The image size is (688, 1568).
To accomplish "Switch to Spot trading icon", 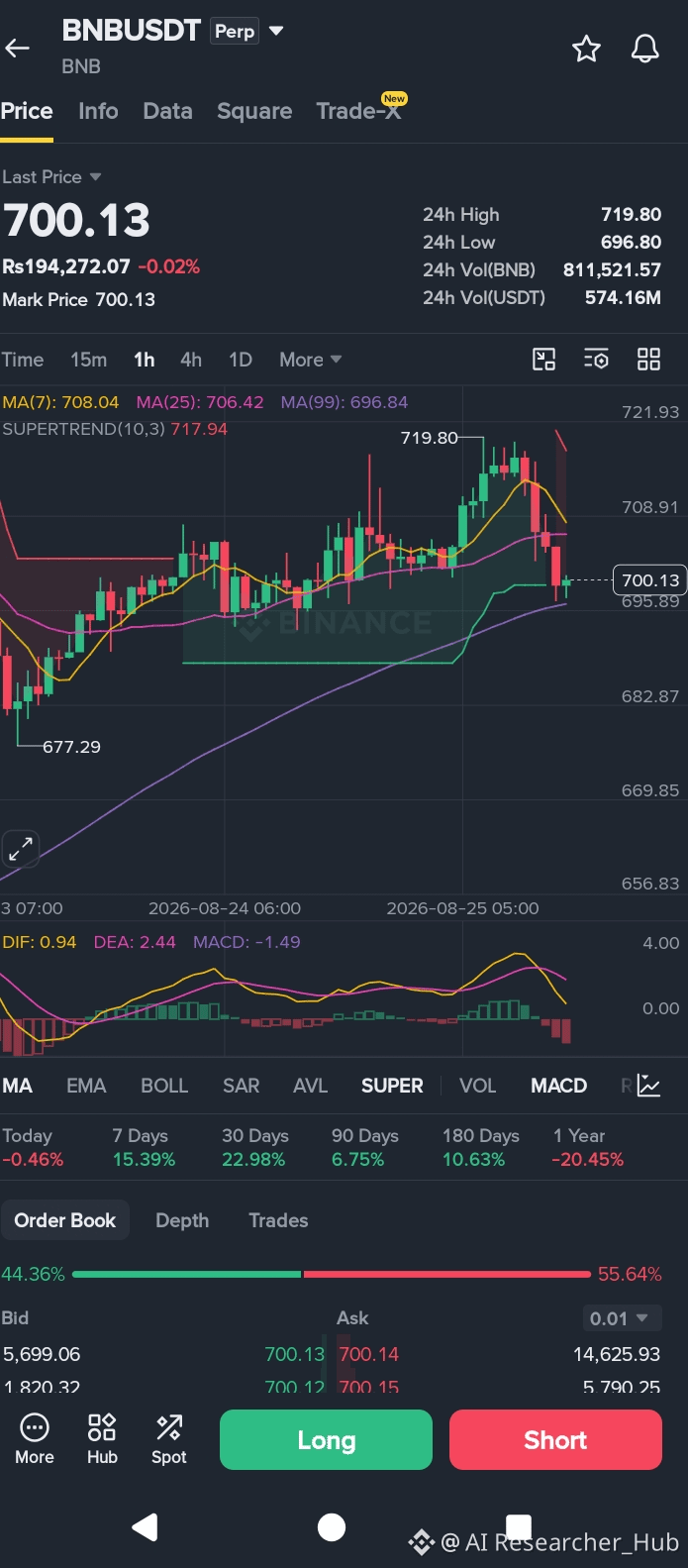I will click(169, 1439).
